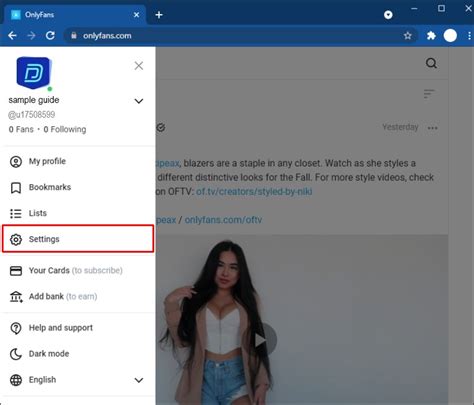This screenshot has width=474, height=405.
Task: Click the Yesterday post timestamp
Action: [x=400, y=127]
